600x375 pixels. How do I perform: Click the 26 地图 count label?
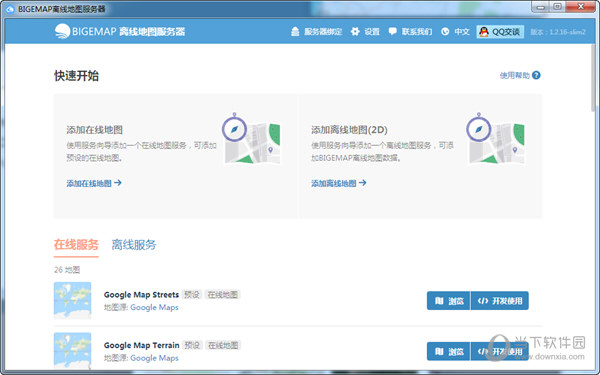coord(67,270)
